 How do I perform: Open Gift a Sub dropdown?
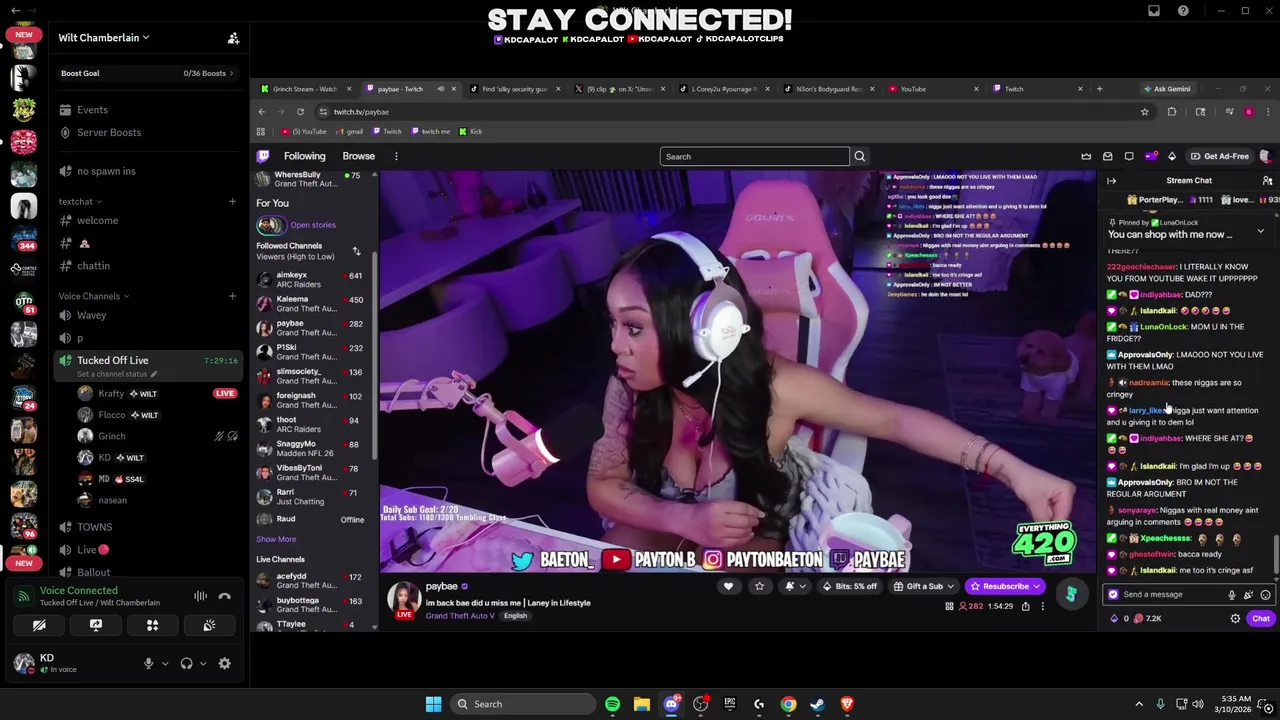tap(925, 586)
